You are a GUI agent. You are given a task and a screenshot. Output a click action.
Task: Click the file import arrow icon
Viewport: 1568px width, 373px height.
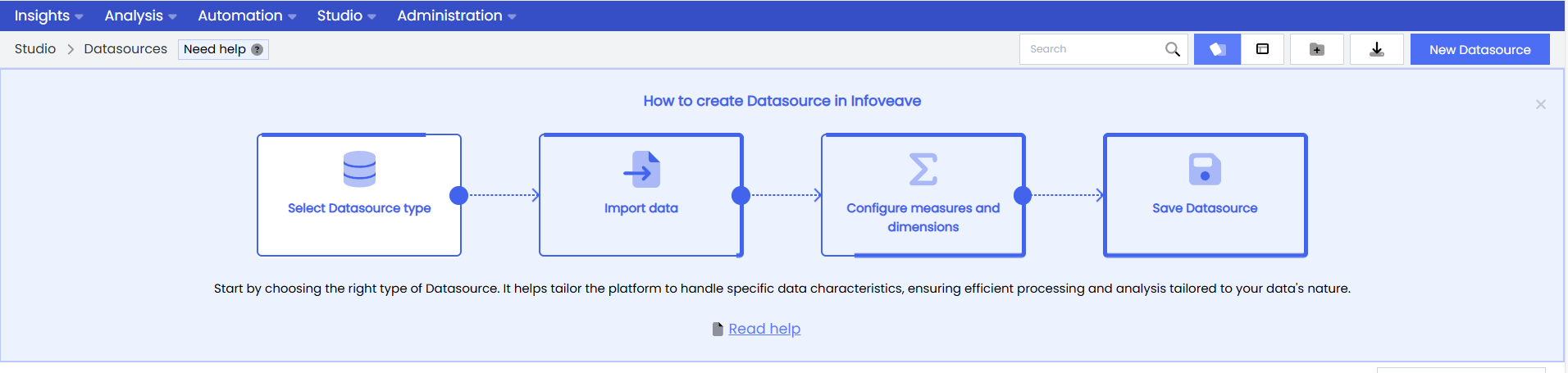641,169
